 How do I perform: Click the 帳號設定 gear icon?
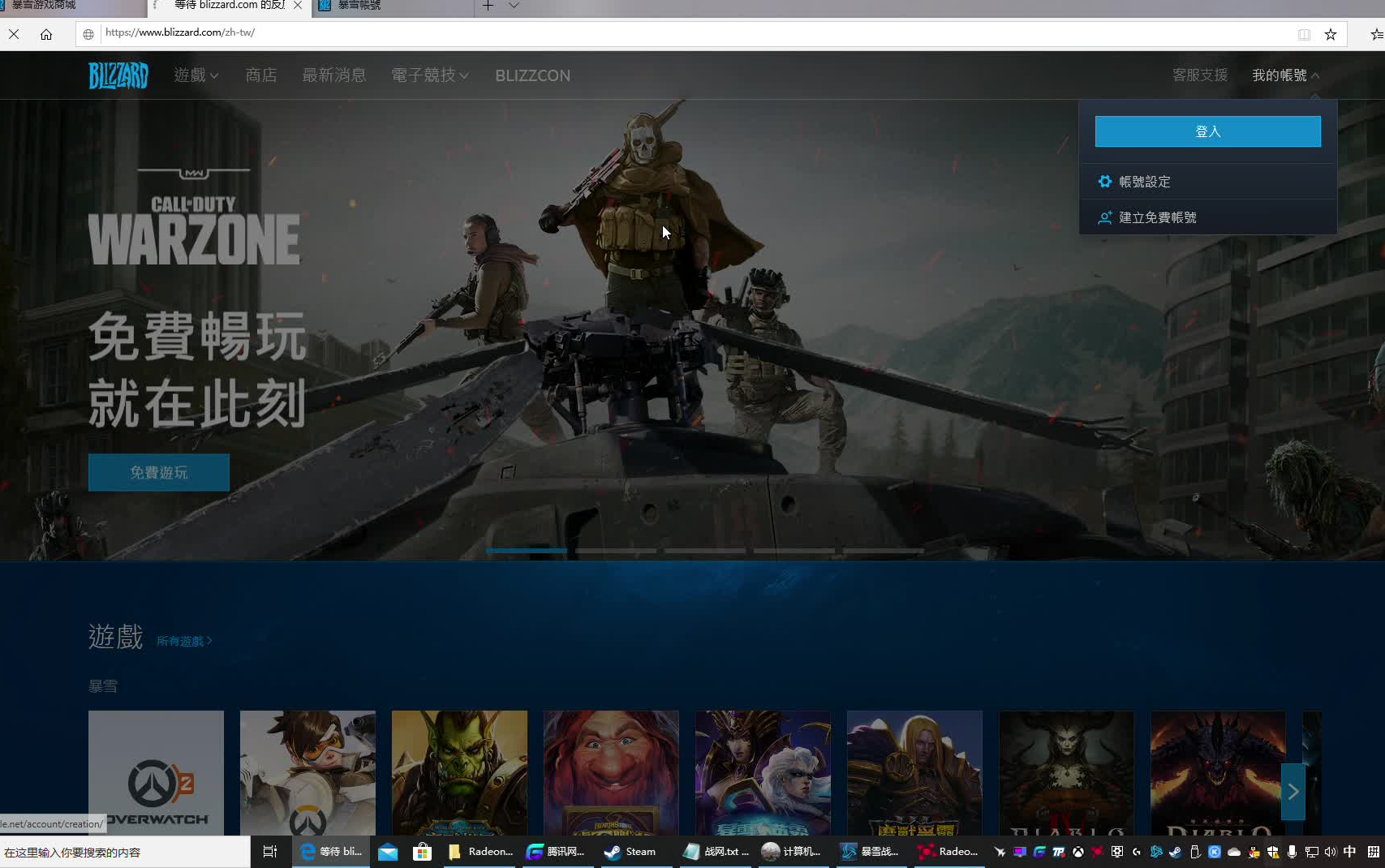(1105, 181)
